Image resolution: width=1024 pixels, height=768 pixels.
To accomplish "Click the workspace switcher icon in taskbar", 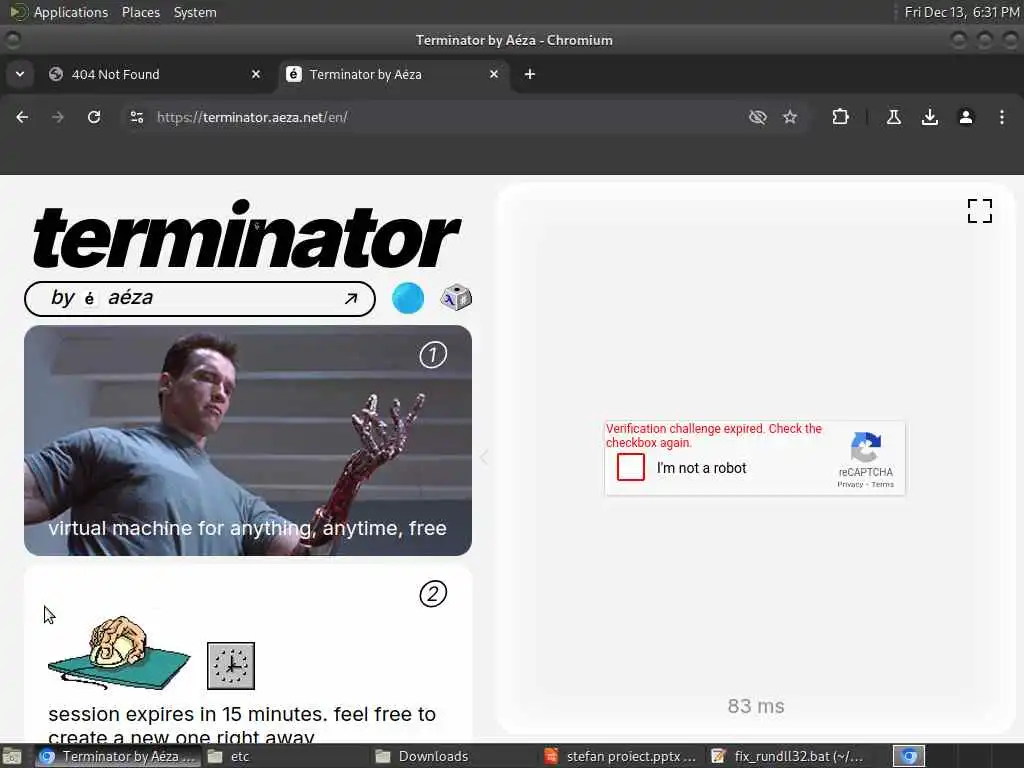I will [909, 757].
